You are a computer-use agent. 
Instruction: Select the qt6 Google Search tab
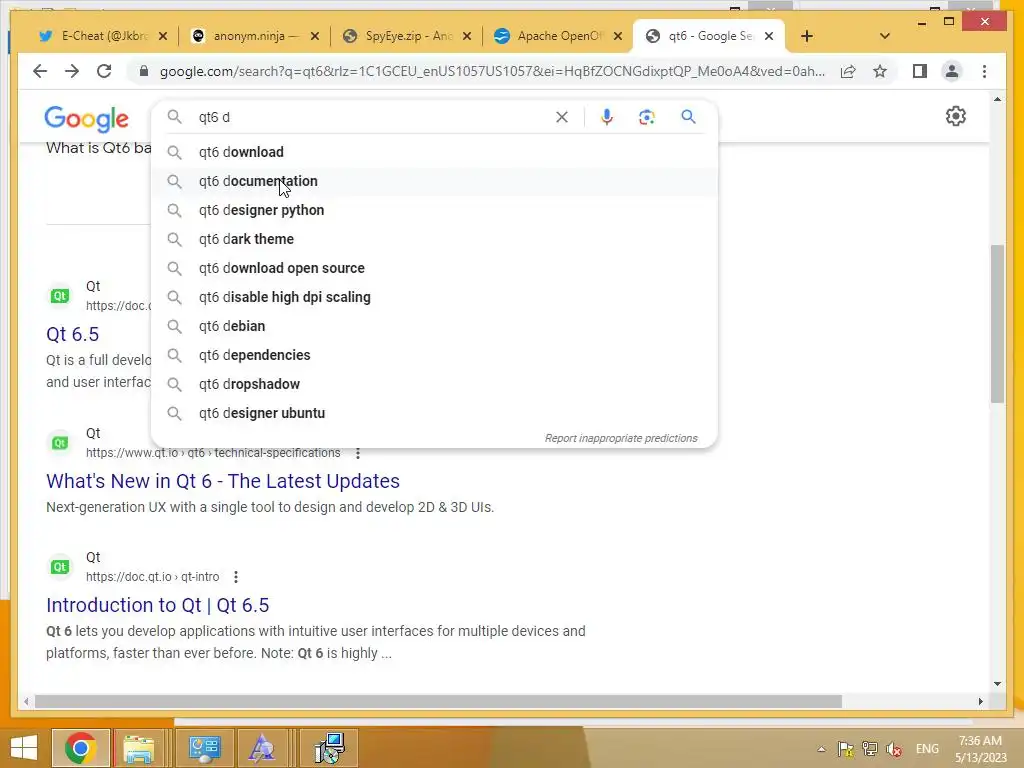[709, 36]
